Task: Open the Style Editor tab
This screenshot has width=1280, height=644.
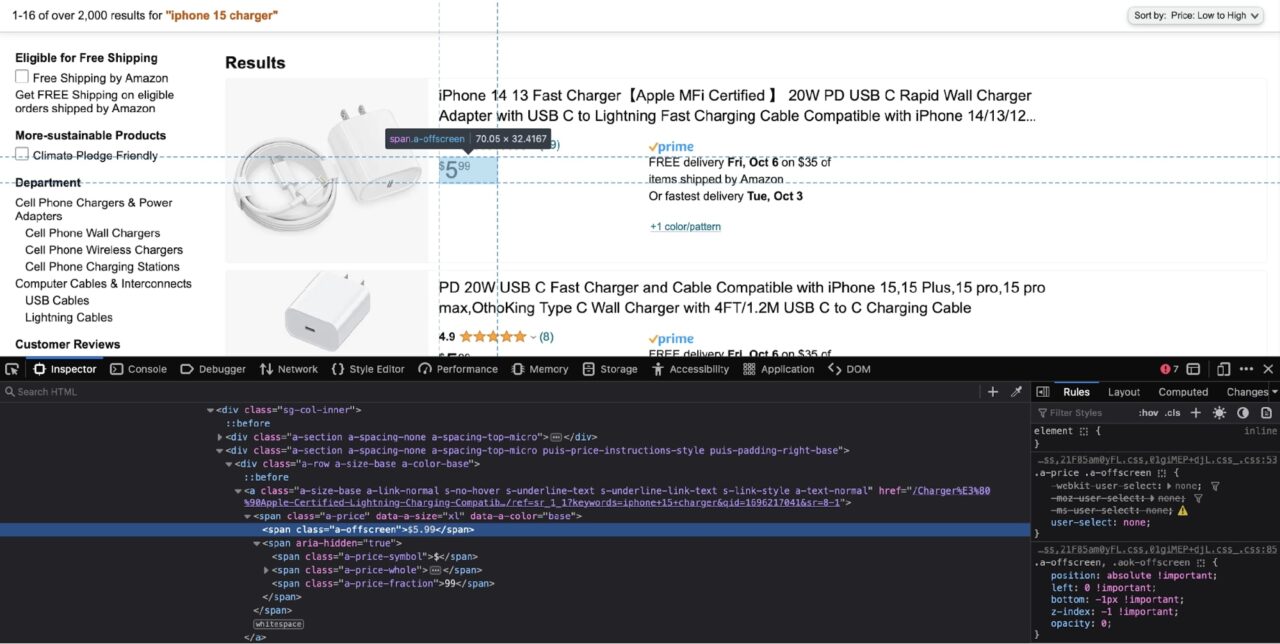Action: (368, 369)
